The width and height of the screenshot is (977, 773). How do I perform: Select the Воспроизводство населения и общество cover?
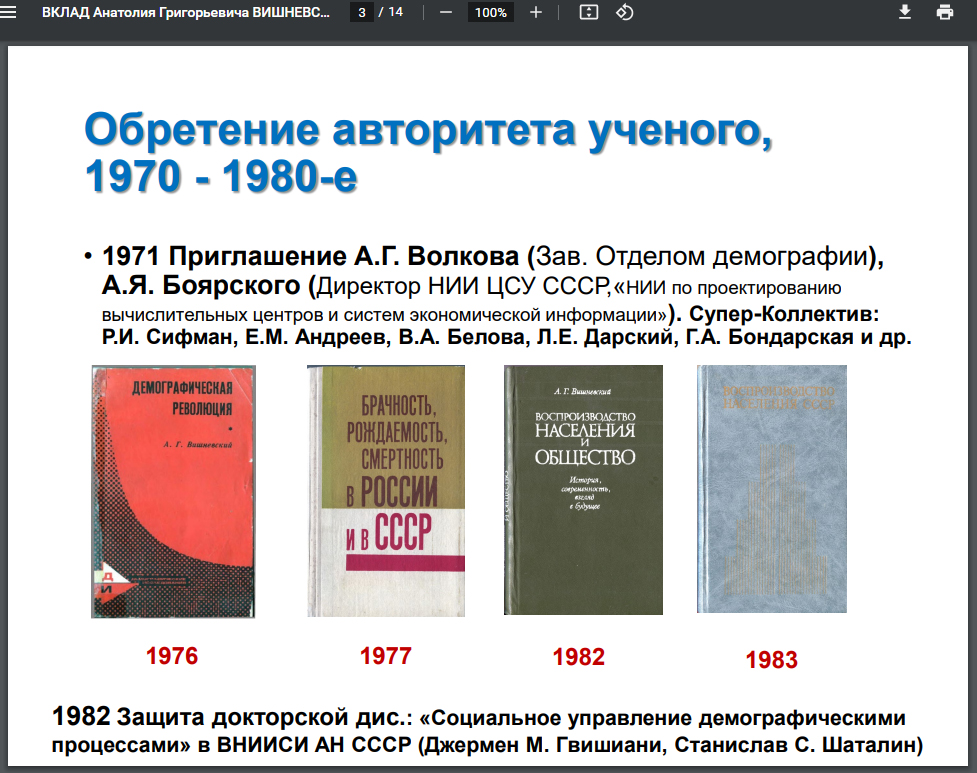click(x=583, y=489)
